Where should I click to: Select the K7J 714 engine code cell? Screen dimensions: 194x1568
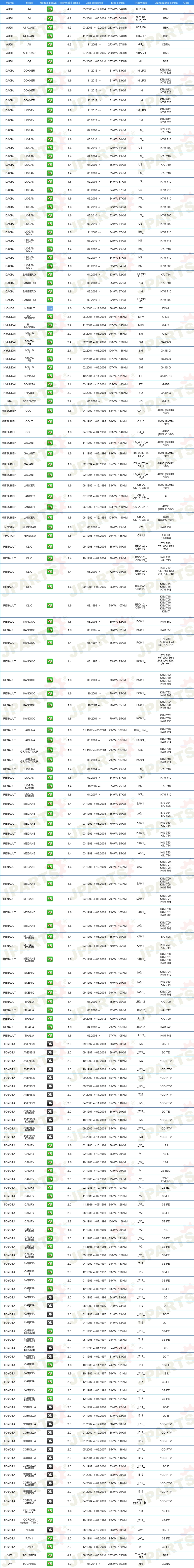166,275
